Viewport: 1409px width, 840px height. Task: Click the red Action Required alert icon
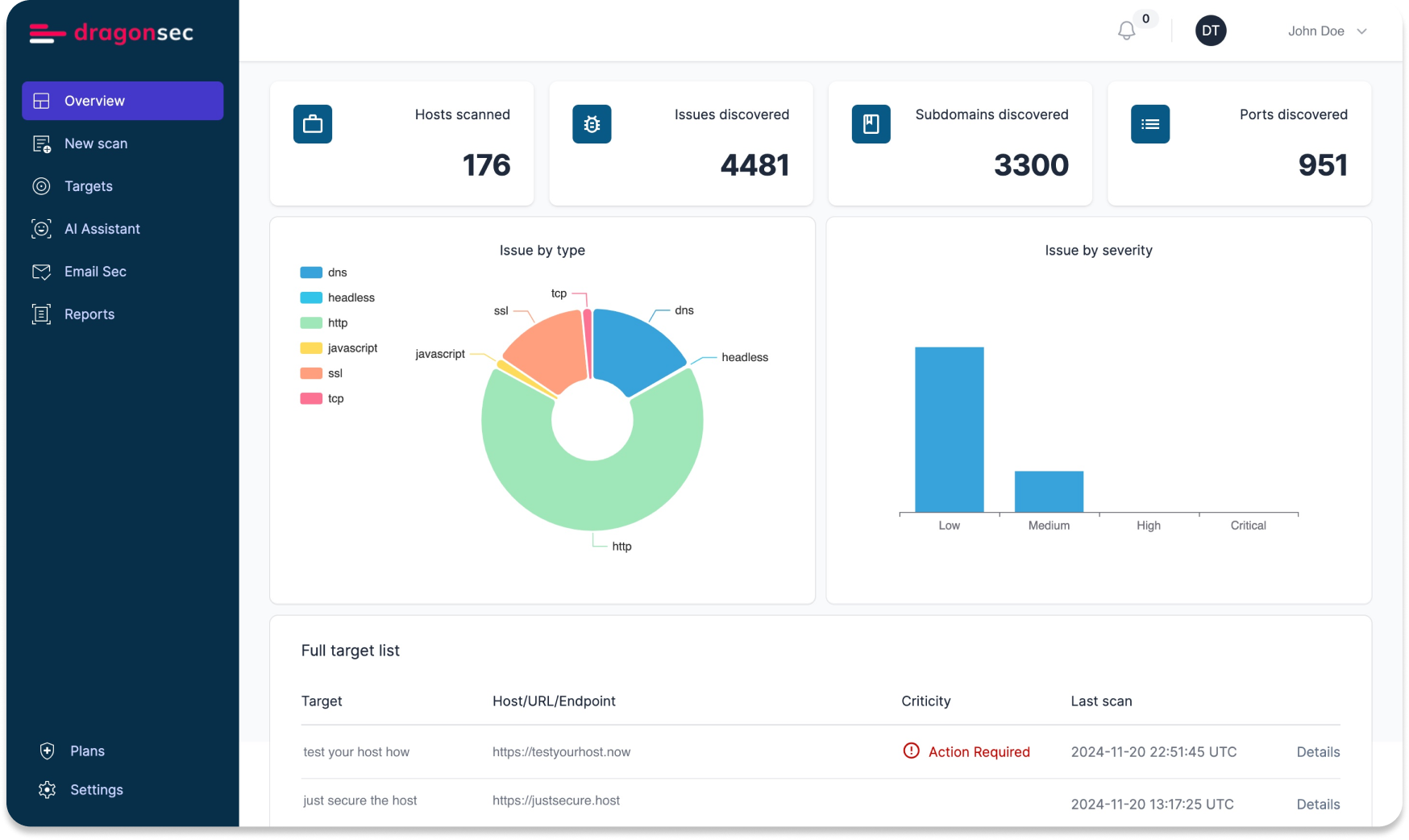coord(911,751)
